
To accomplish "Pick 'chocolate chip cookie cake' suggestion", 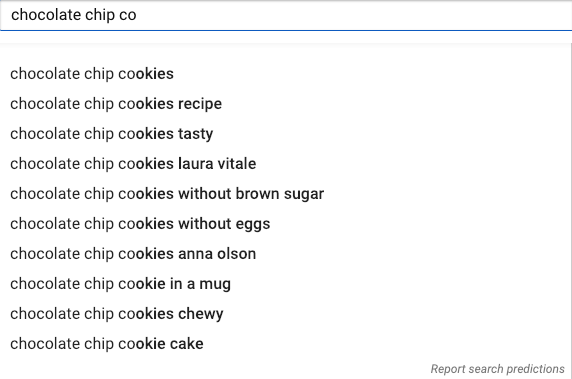I will [x=286, y=344].
